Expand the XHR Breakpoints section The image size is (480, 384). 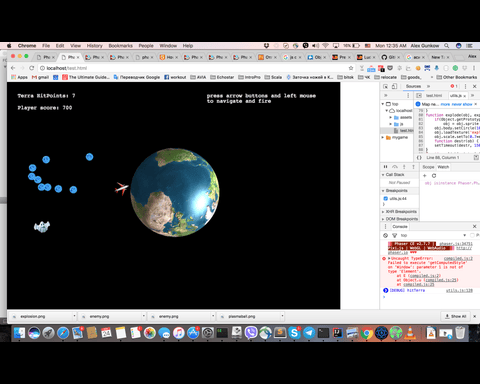pos(383,212)
